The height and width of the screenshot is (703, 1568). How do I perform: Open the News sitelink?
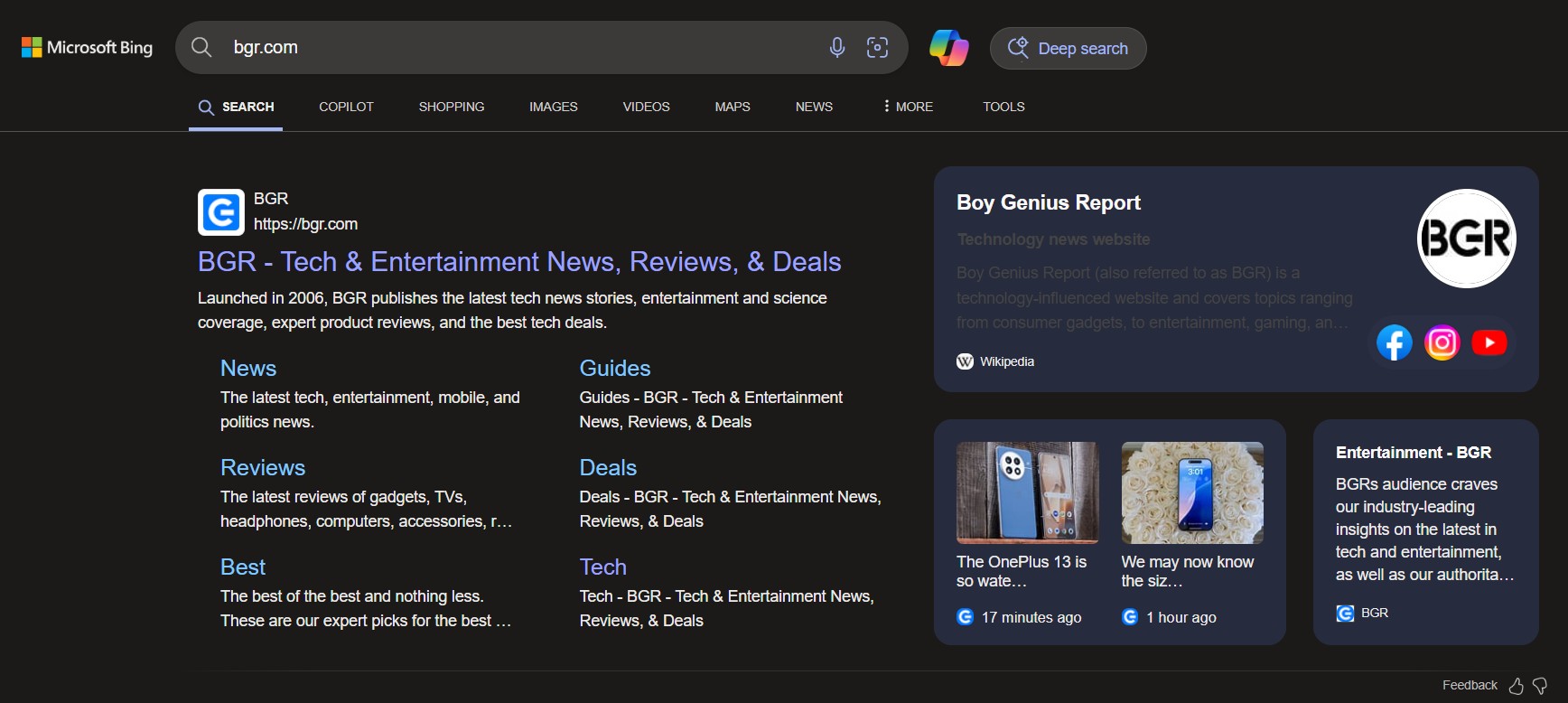248,368
